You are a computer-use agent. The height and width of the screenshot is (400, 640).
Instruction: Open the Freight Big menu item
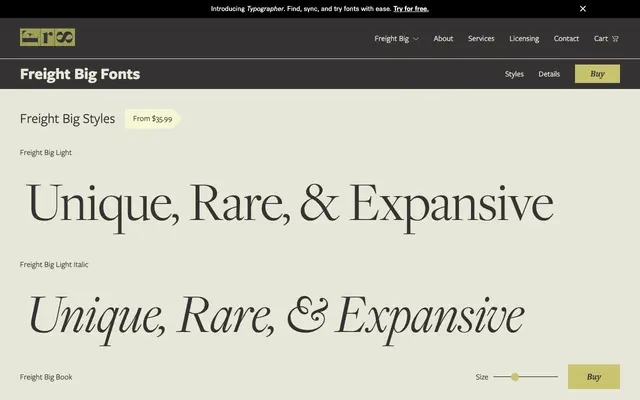(x=391, y=38)
